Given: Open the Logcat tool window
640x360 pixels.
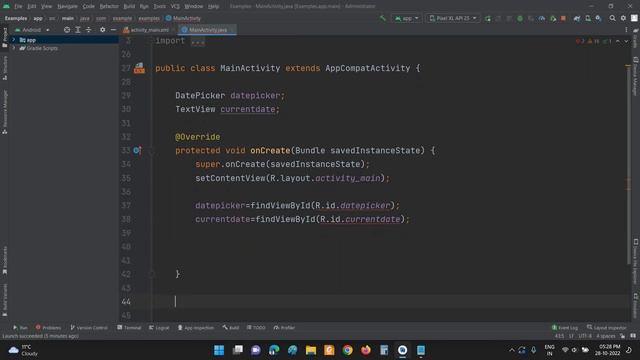Looking at the screenshot, I should (159, 327).
